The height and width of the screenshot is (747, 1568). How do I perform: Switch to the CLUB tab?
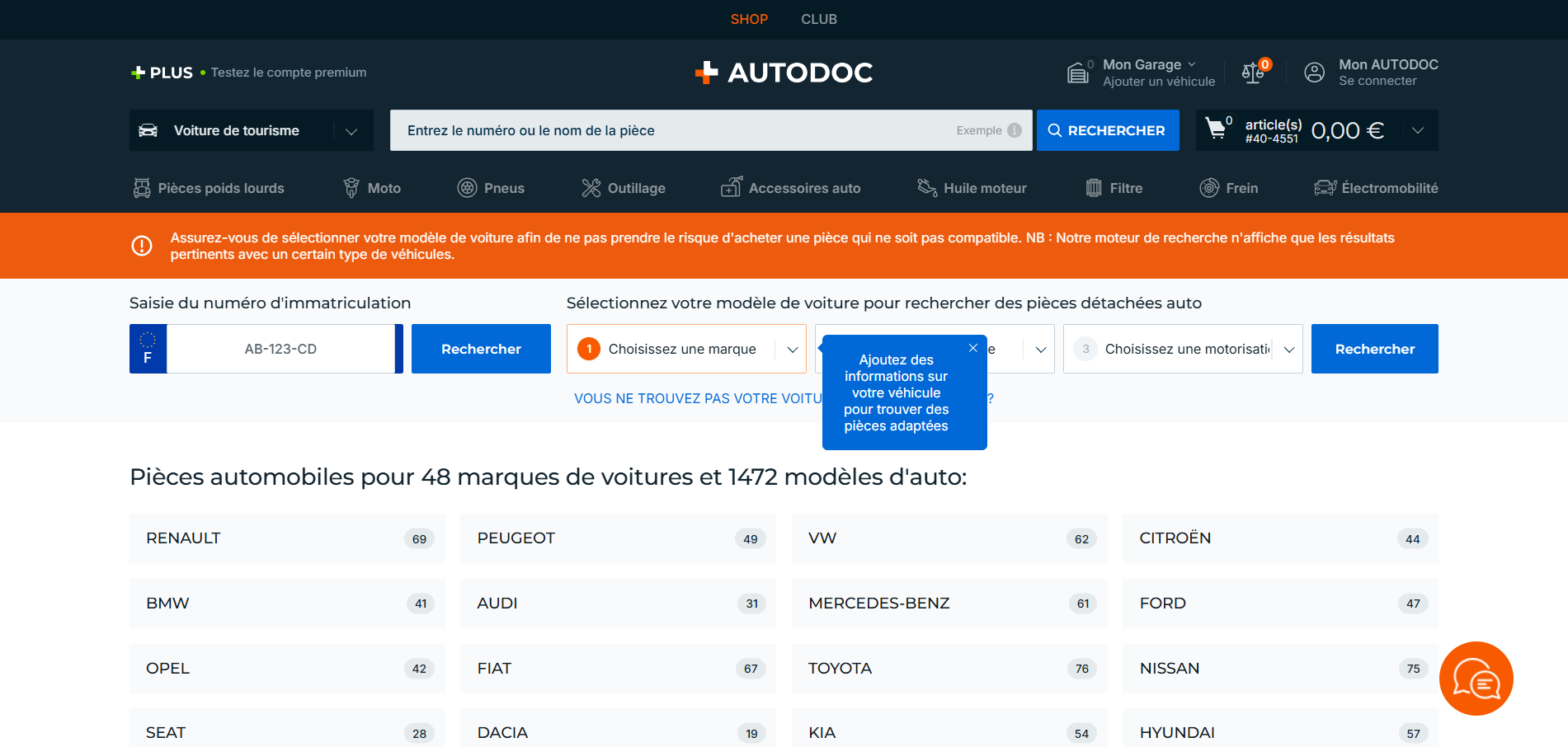tap(819, 19)
